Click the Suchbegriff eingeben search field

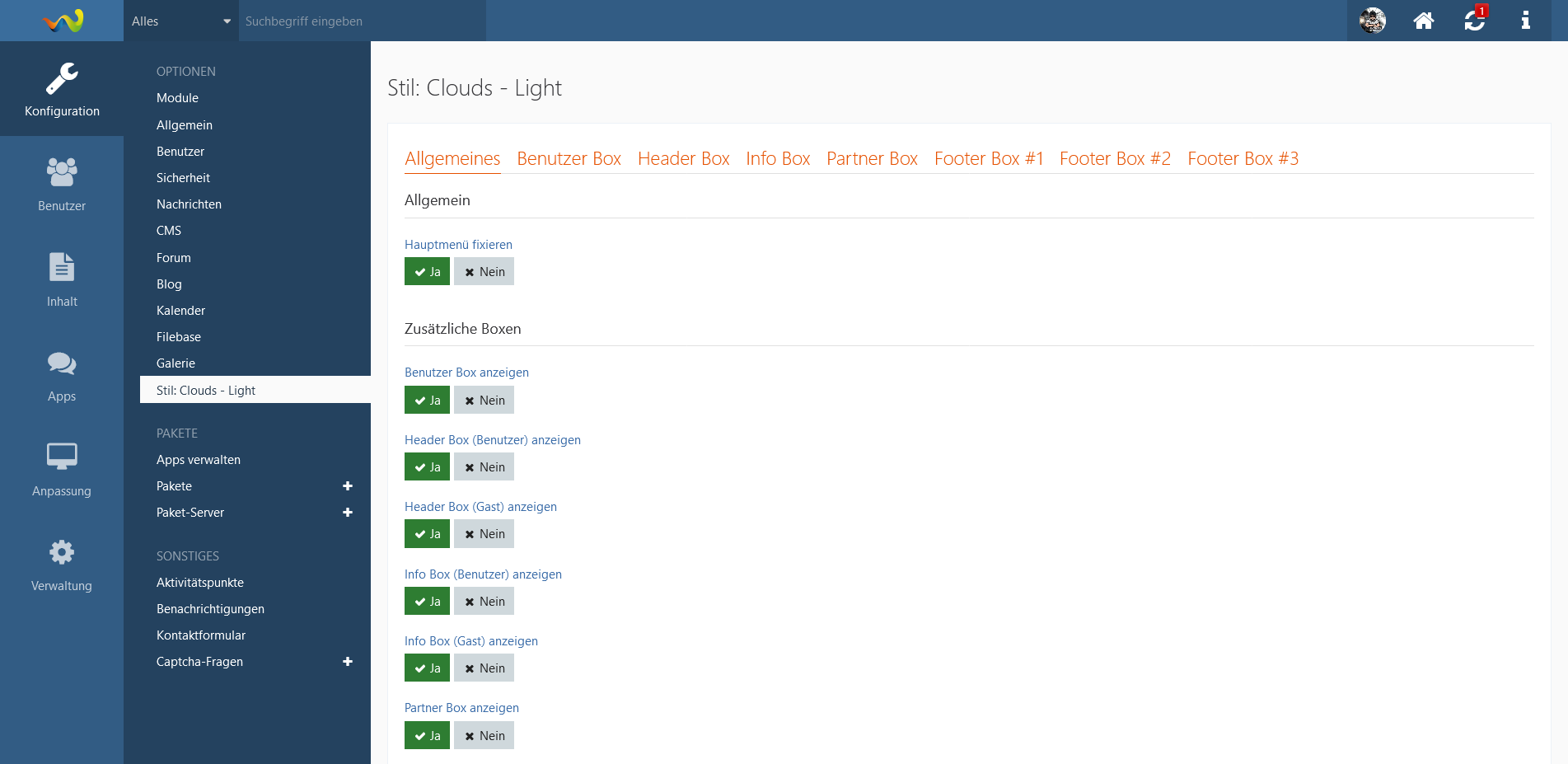(363, 21)
